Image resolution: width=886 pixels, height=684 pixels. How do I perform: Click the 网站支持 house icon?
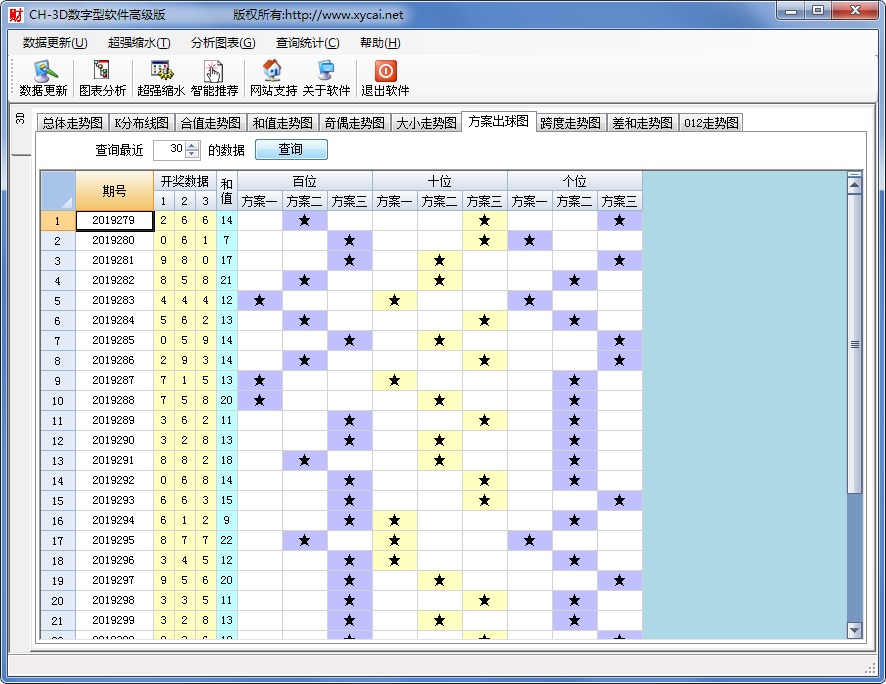coord(273,79)
